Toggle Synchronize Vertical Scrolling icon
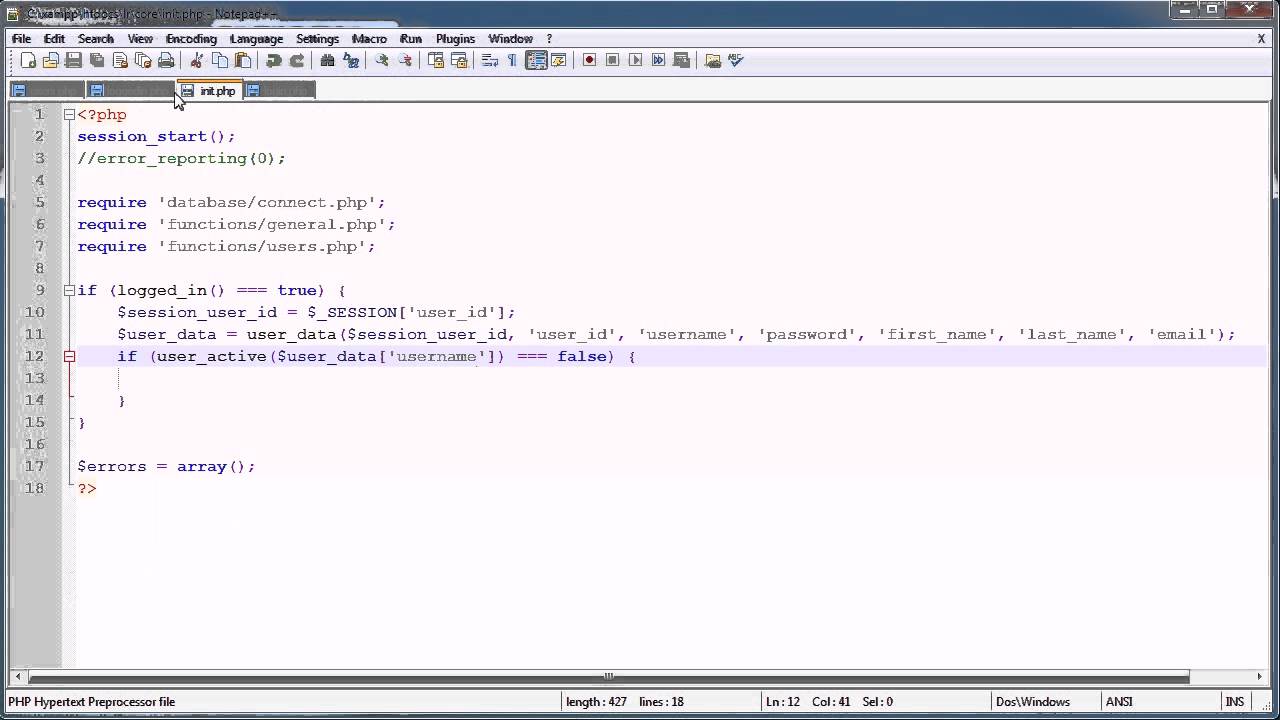This screenshot has height=720, width=1280. click(x=436, y=61)
